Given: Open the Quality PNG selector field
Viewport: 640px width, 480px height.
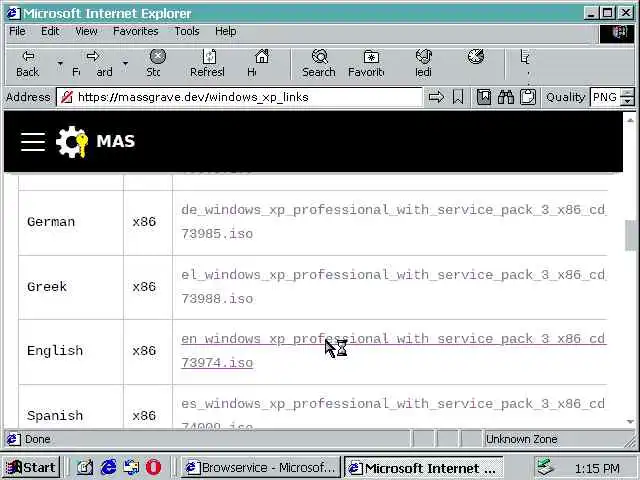Looking at the screenshot, I should coord(605,97).
